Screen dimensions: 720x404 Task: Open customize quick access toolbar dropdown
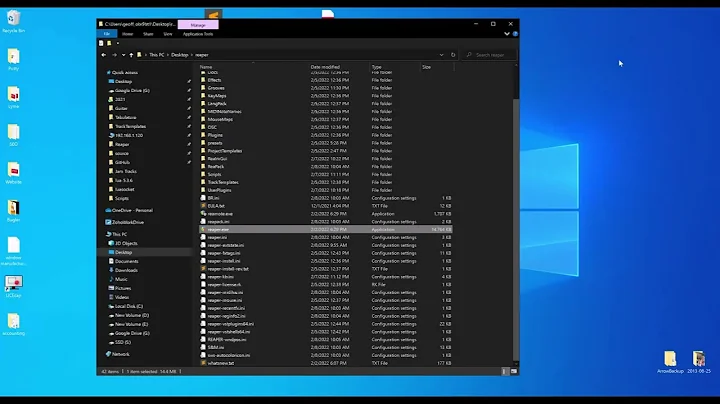point(118,43)
